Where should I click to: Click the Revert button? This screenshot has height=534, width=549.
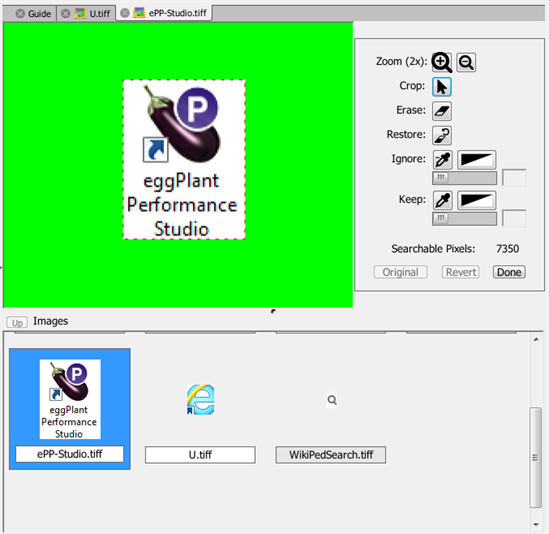[x=460, y=272]
